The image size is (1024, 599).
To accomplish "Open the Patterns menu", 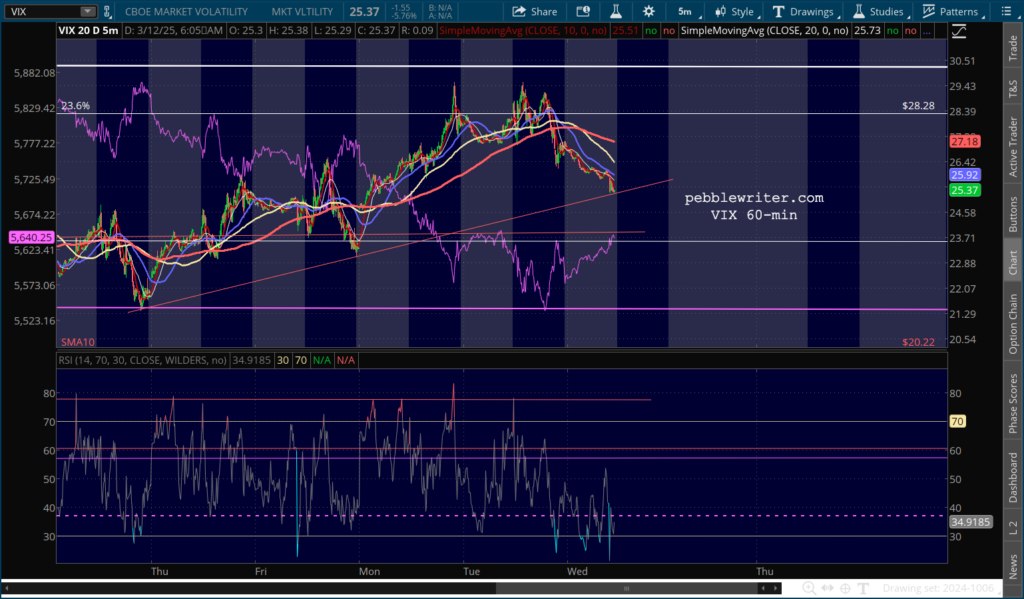I will [949, 11].
